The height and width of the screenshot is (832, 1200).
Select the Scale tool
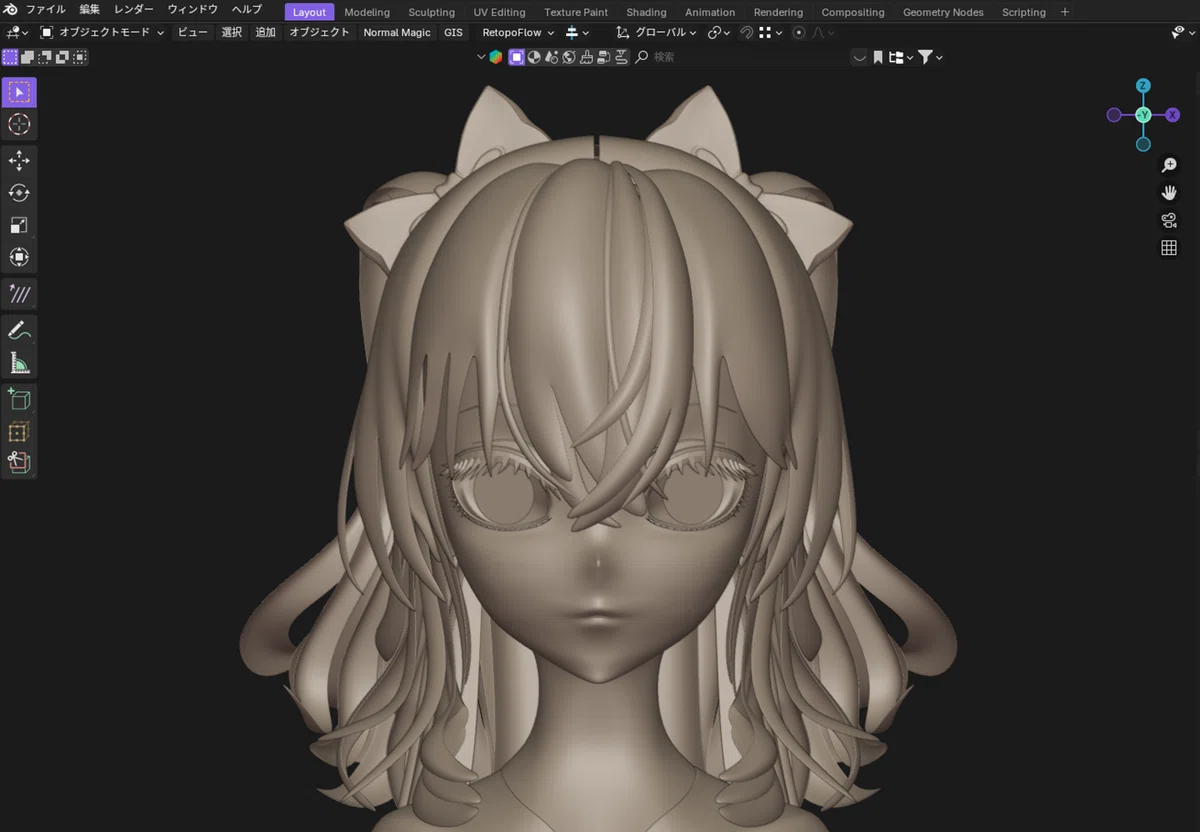19,225
